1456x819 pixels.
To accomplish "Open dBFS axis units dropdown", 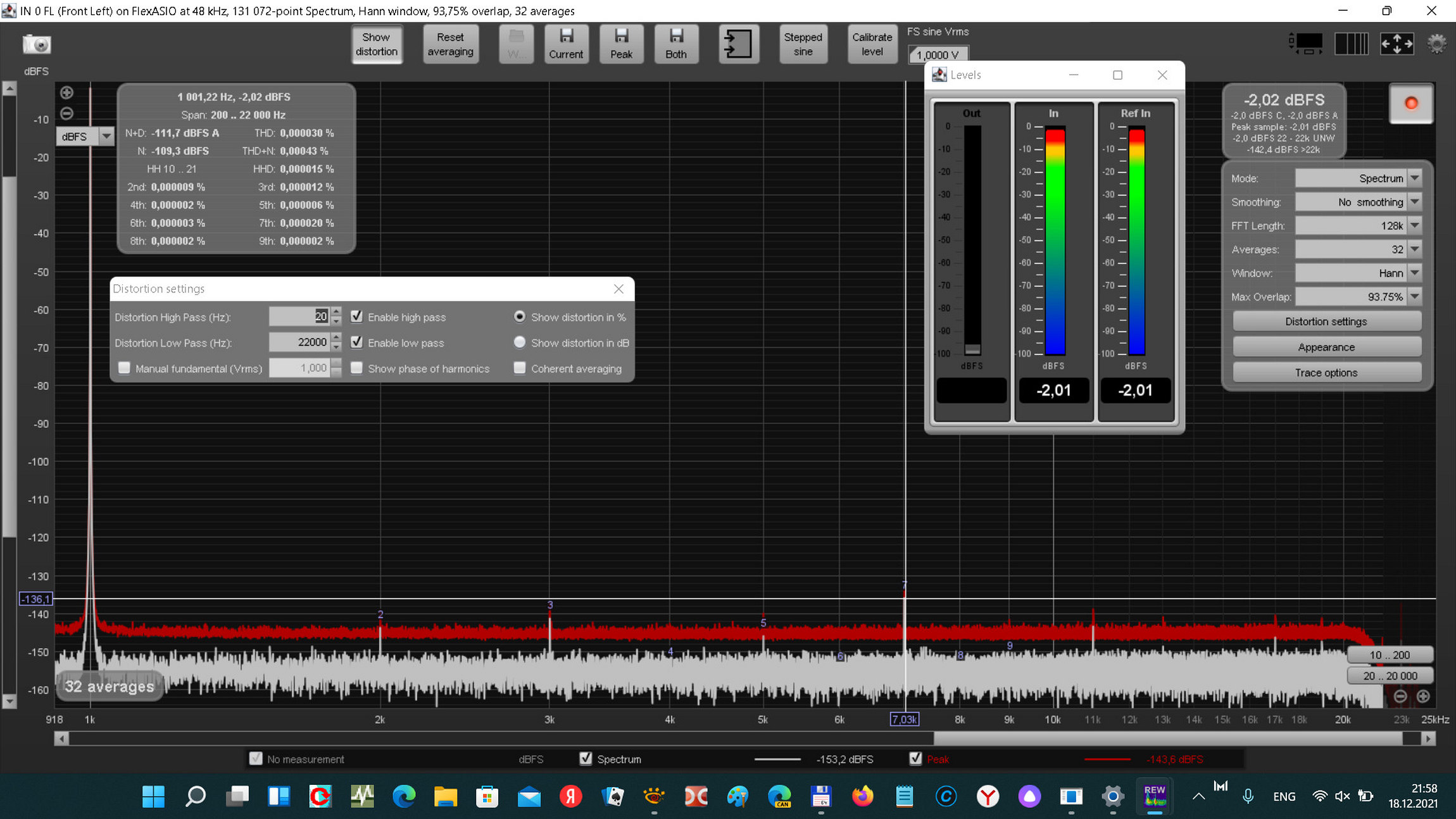I will 85,136.
